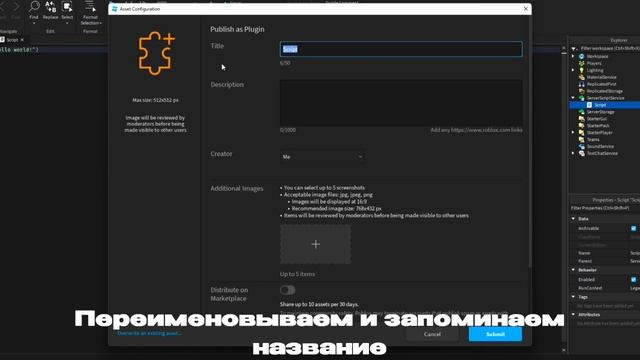Click the Title input field

pyautogui.click(x=401, y=49)
